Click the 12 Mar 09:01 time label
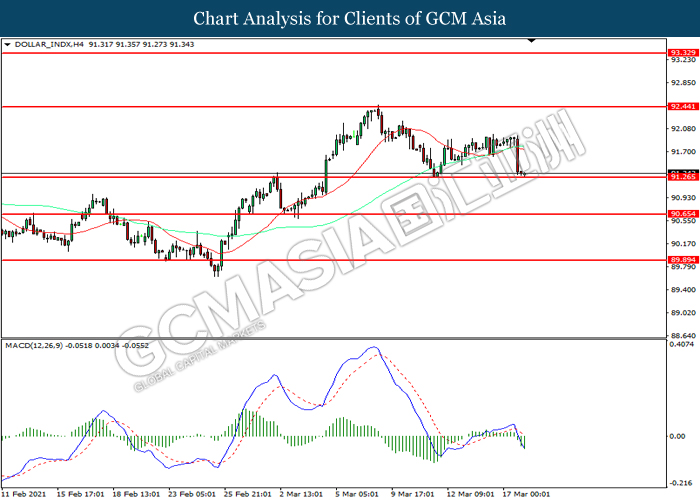The image size is (700, 500). [471, 494]
